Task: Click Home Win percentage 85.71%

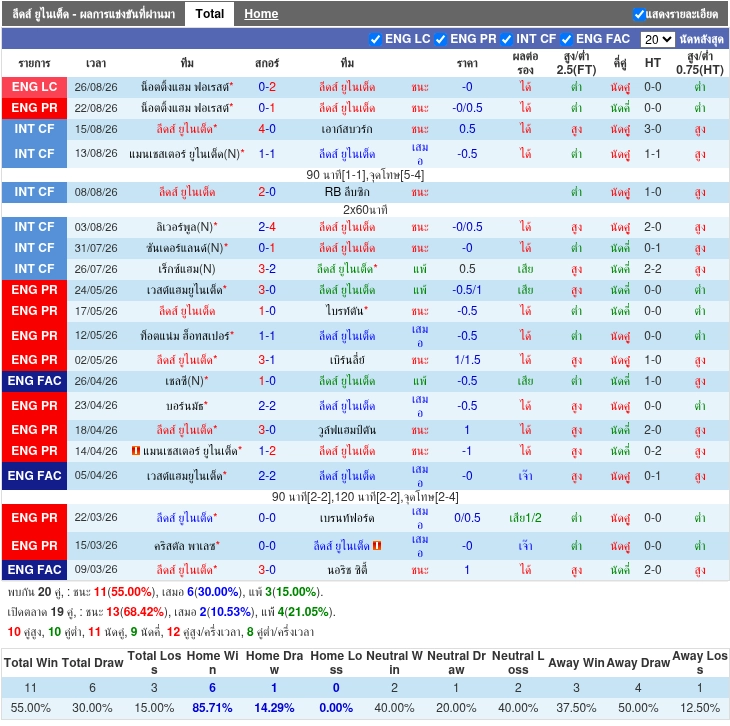Action: (212, 708)
